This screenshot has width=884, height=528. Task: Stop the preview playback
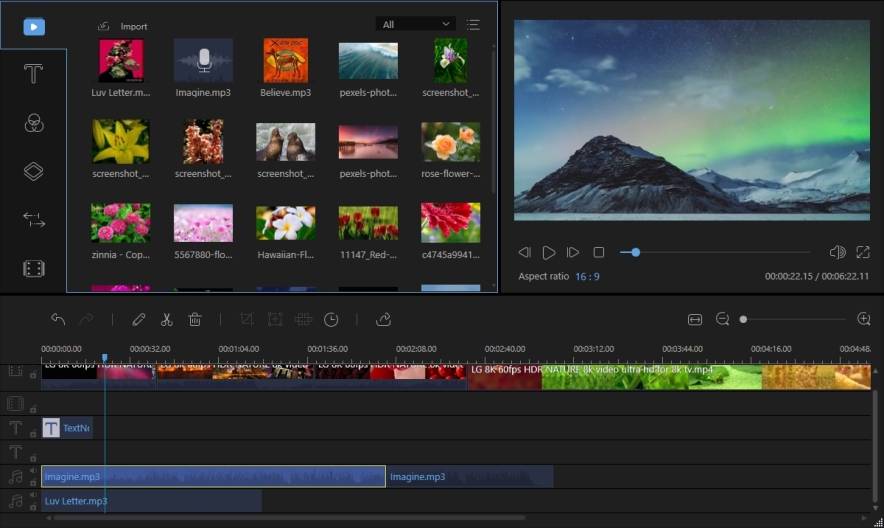(x=598, y=253)
